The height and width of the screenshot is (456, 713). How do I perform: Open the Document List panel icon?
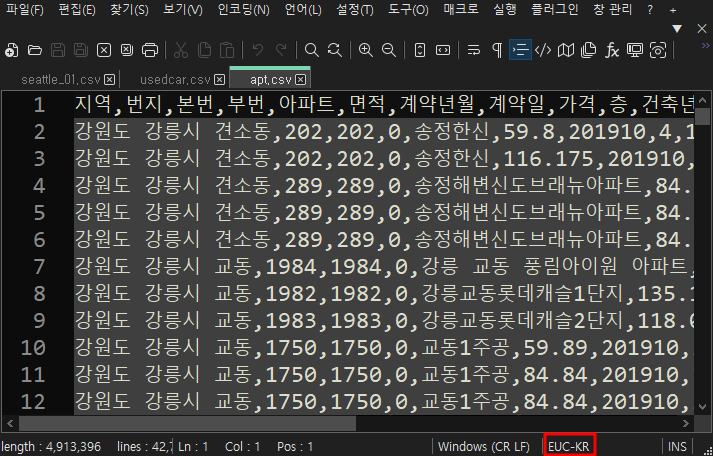(x=589, y=50)
